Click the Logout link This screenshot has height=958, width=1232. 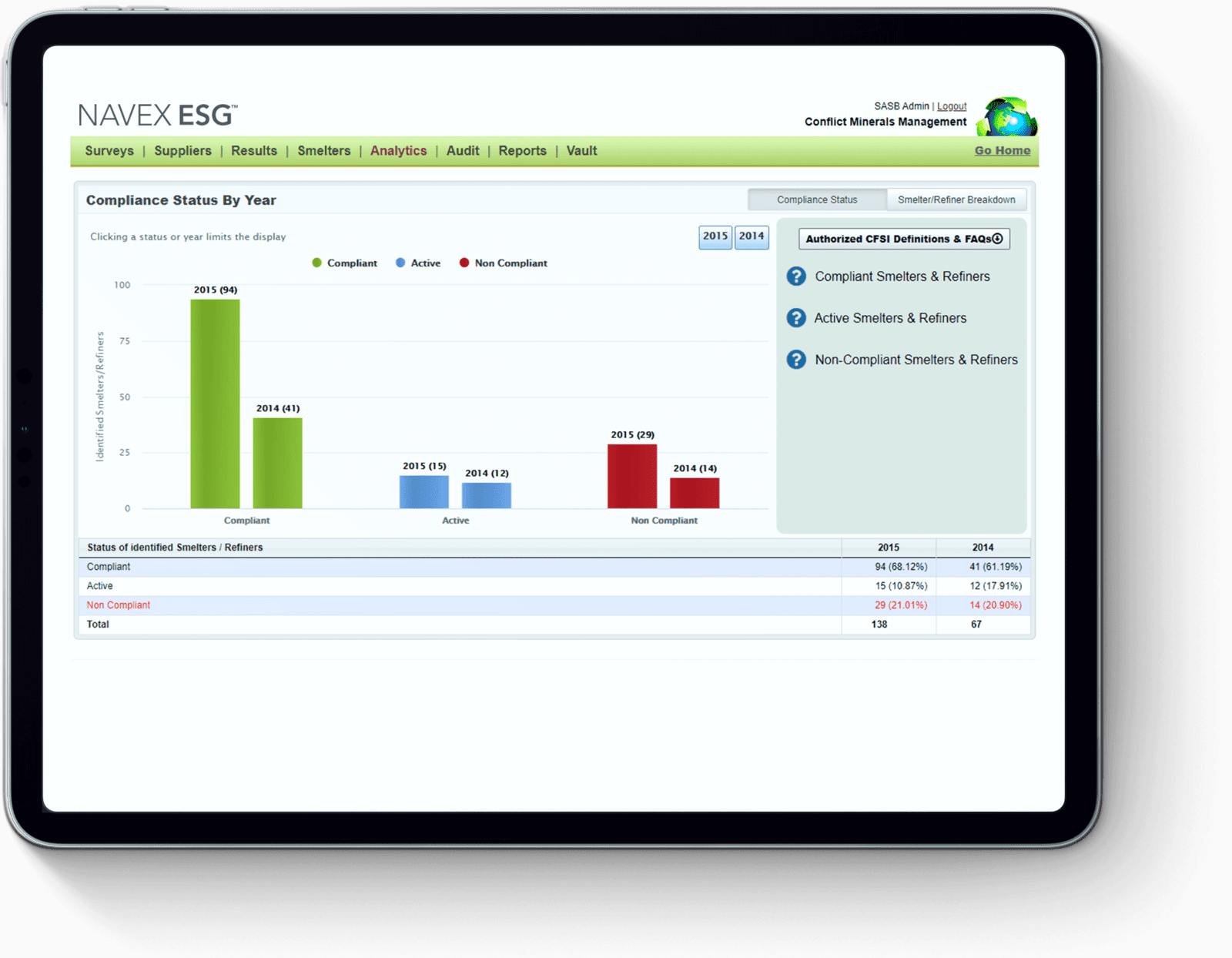(x=952, y=106)
